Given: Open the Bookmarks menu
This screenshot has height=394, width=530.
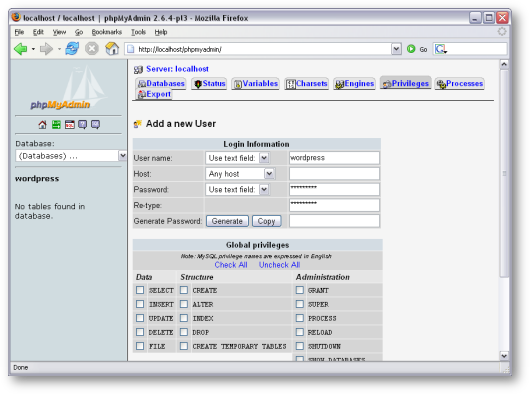Looking at the screenshot, I should point(106,32).
